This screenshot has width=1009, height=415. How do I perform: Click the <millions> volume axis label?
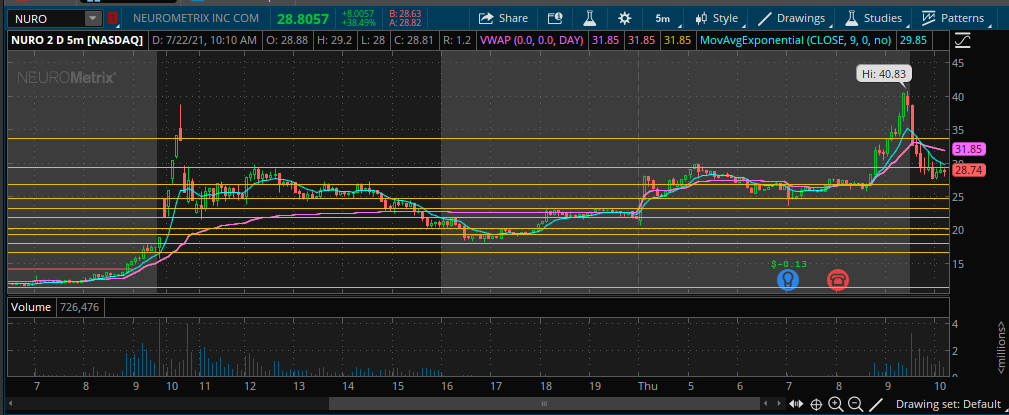point(1001,348)
